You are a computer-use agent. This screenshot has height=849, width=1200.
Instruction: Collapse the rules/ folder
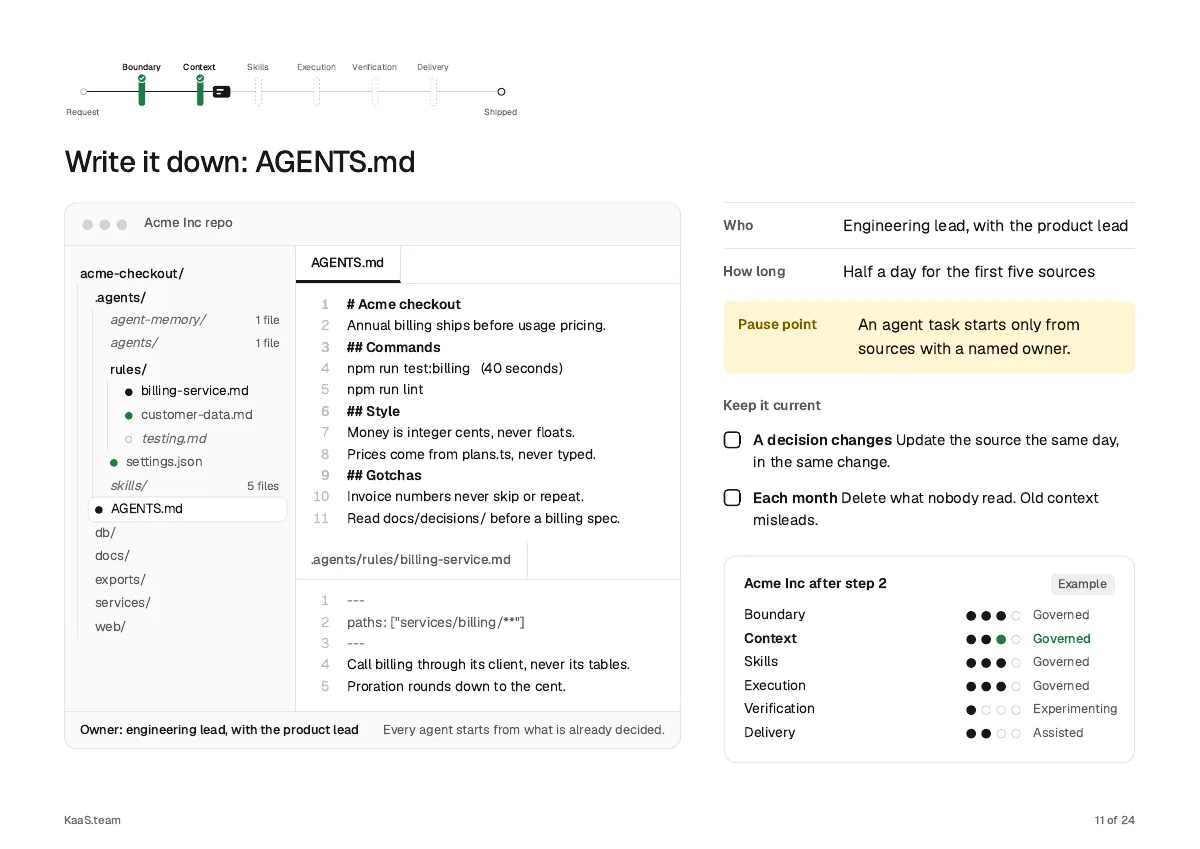pyautogui.click(x=128, y=370)
